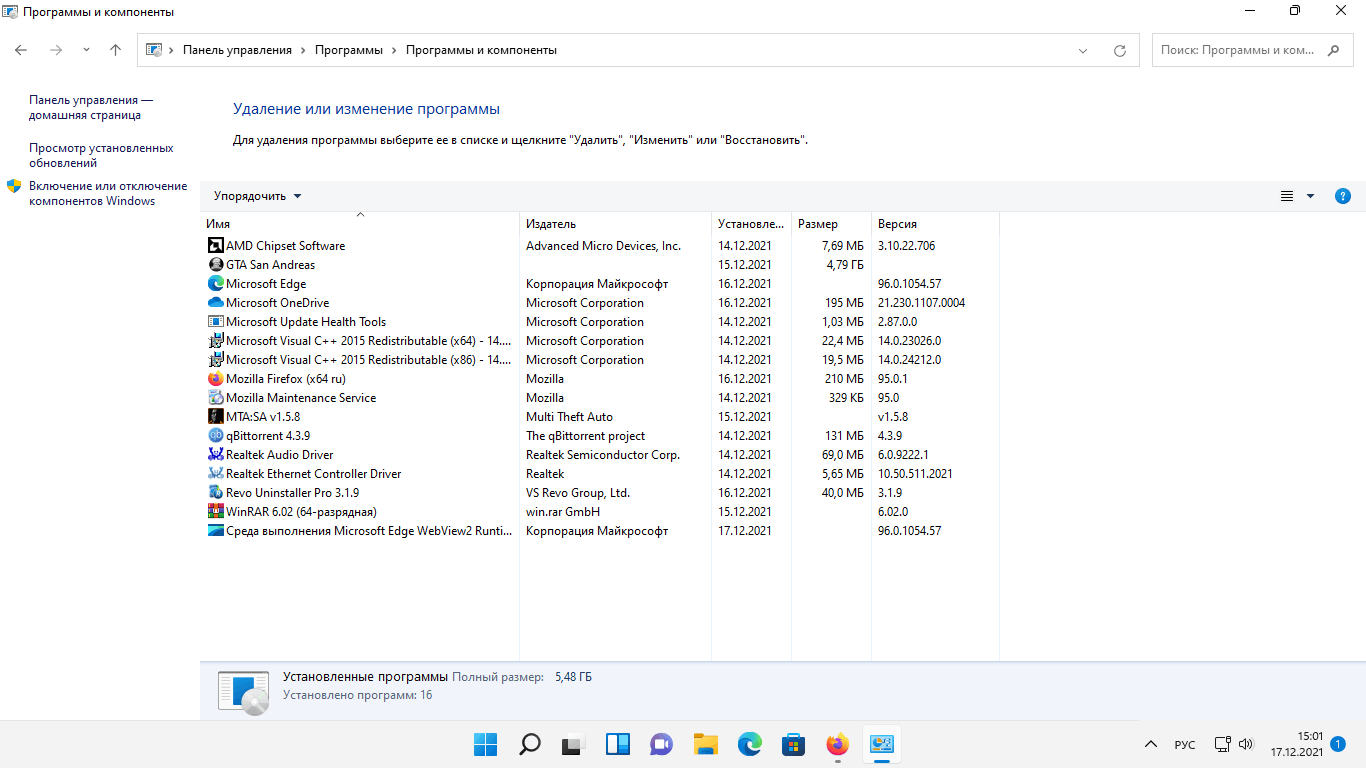Click the Microsoft Edge program icon in list
1366x768 pixels.
[215, 283]
